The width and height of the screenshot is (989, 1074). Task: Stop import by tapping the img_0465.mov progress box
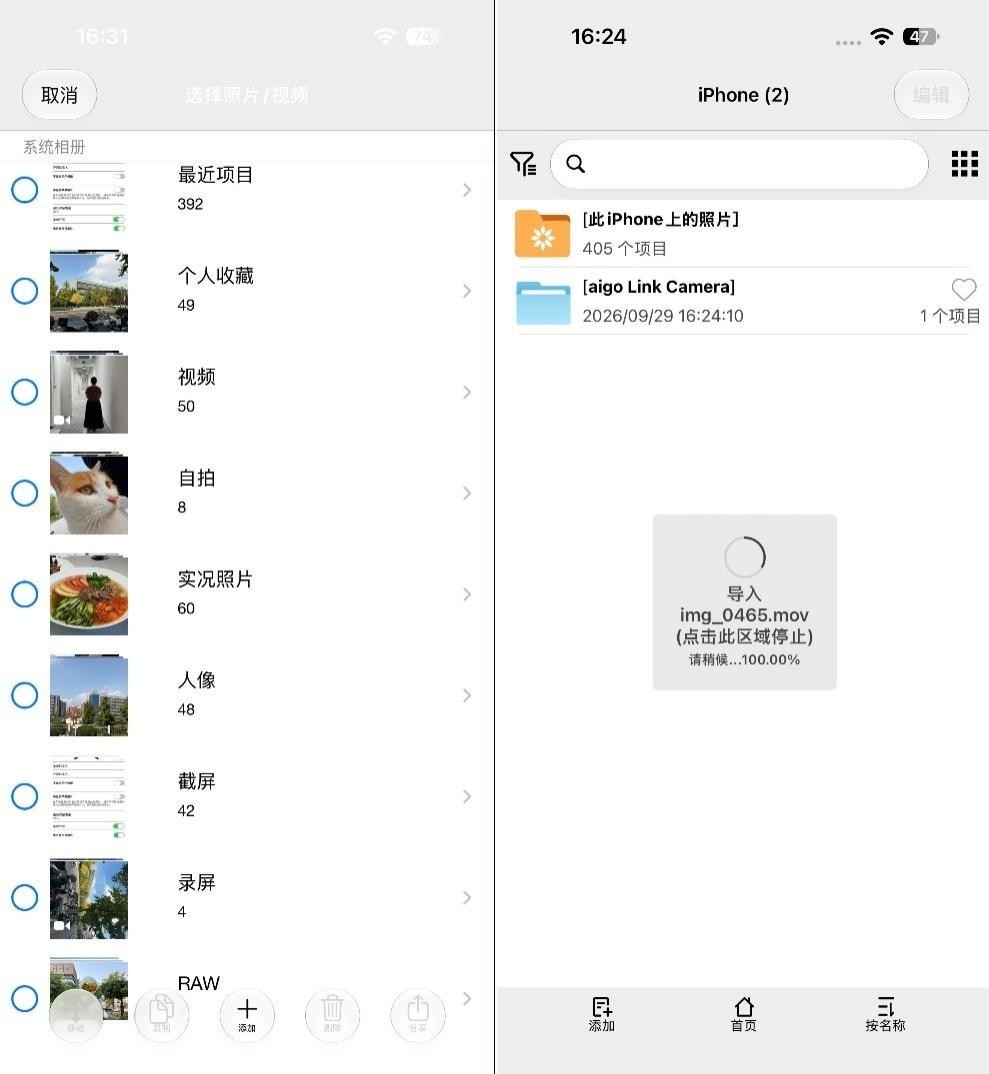pos(744,602)
